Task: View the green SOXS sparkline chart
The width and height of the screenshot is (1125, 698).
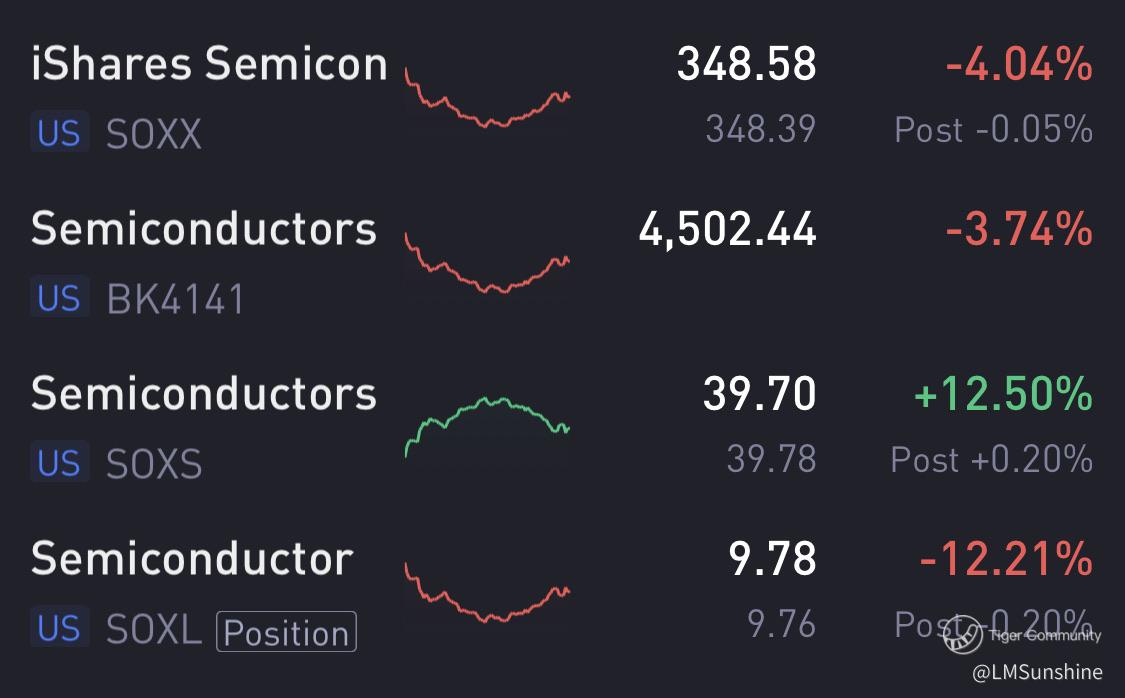Action: point(488,427)
